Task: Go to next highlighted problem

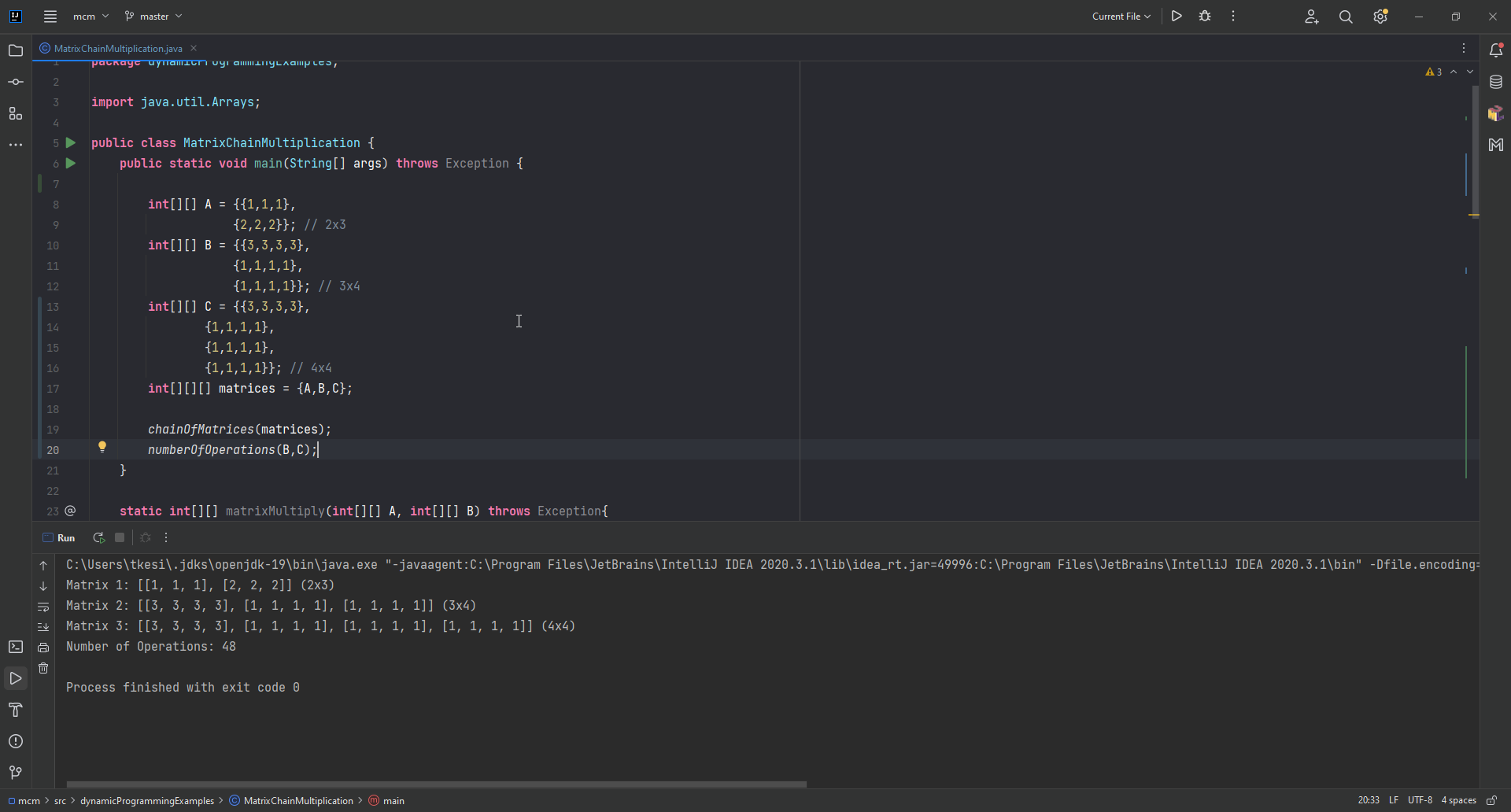Action: 1470,72
